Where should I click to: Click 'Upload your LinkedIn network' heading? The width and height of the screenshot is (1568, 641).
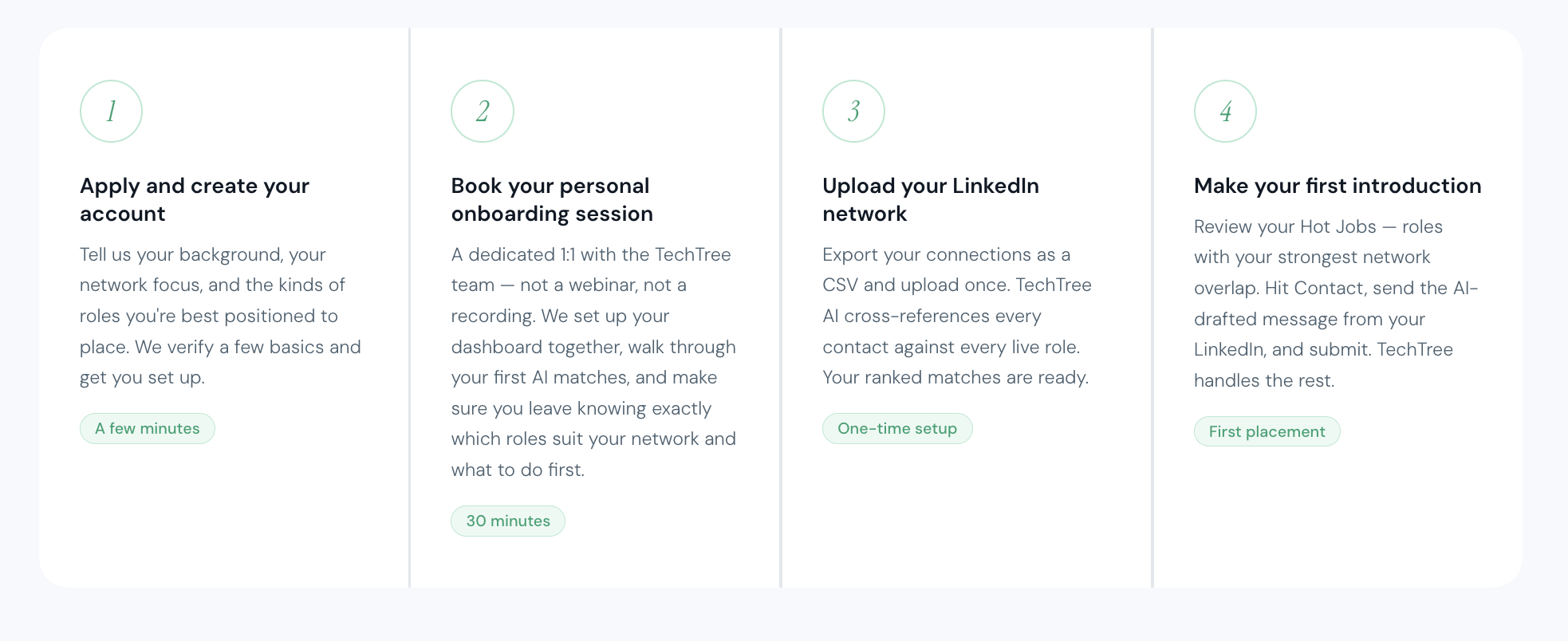click(930, 199)
